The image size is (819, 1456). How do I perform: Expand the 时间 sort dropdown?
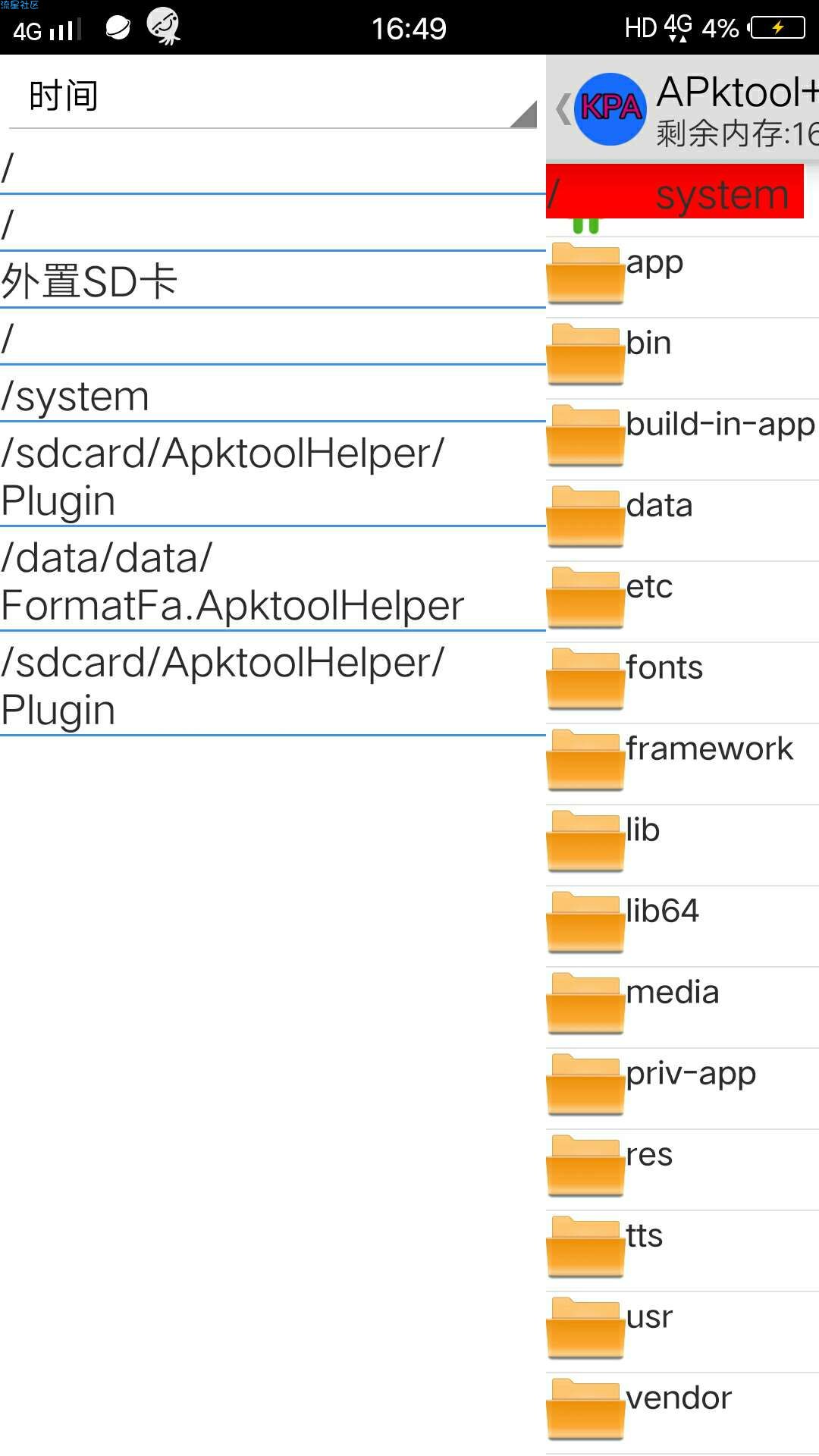[x=273, y=97]
